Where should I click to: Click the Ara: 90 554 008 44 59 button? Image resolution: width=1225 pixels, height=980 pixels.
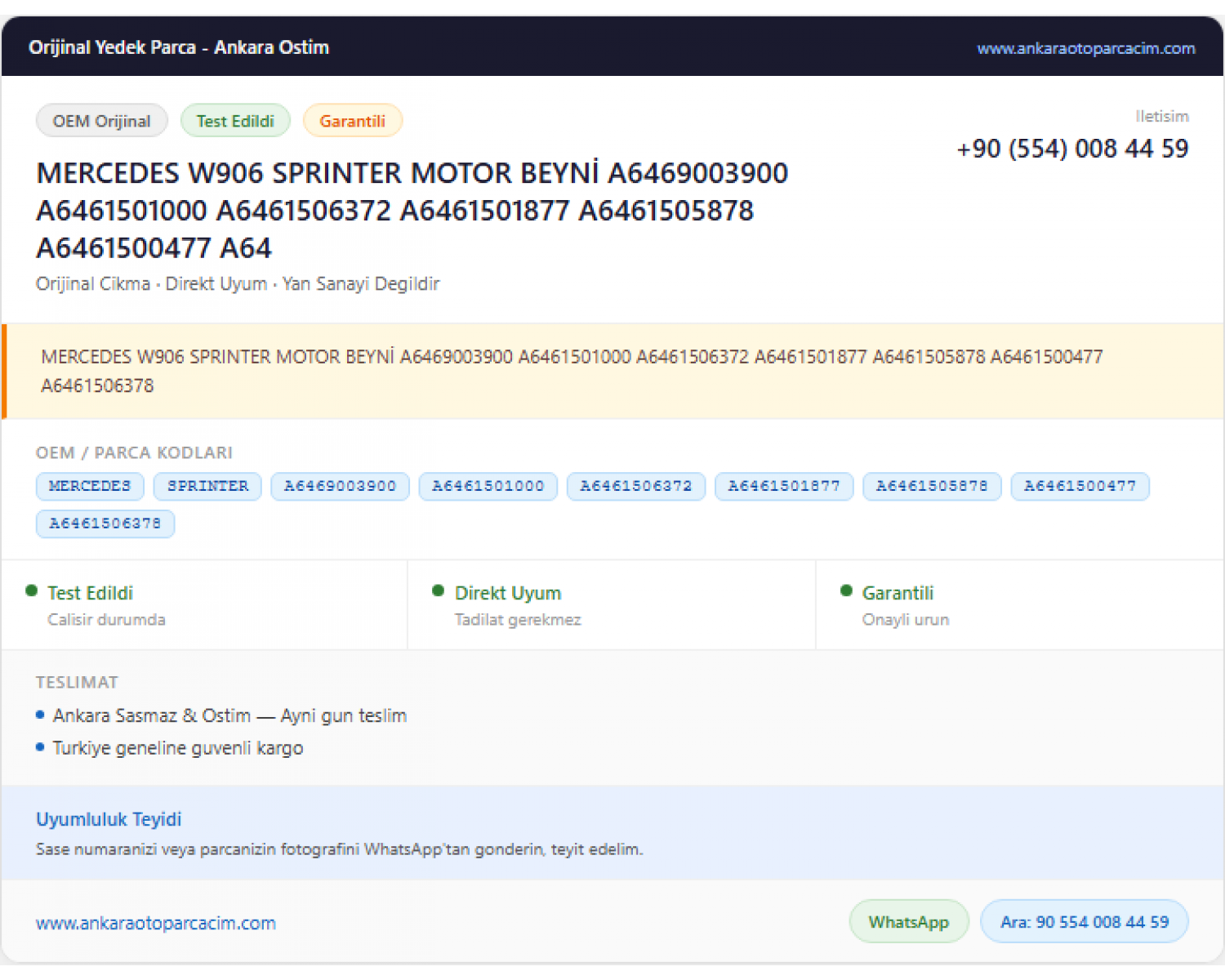1084,922
